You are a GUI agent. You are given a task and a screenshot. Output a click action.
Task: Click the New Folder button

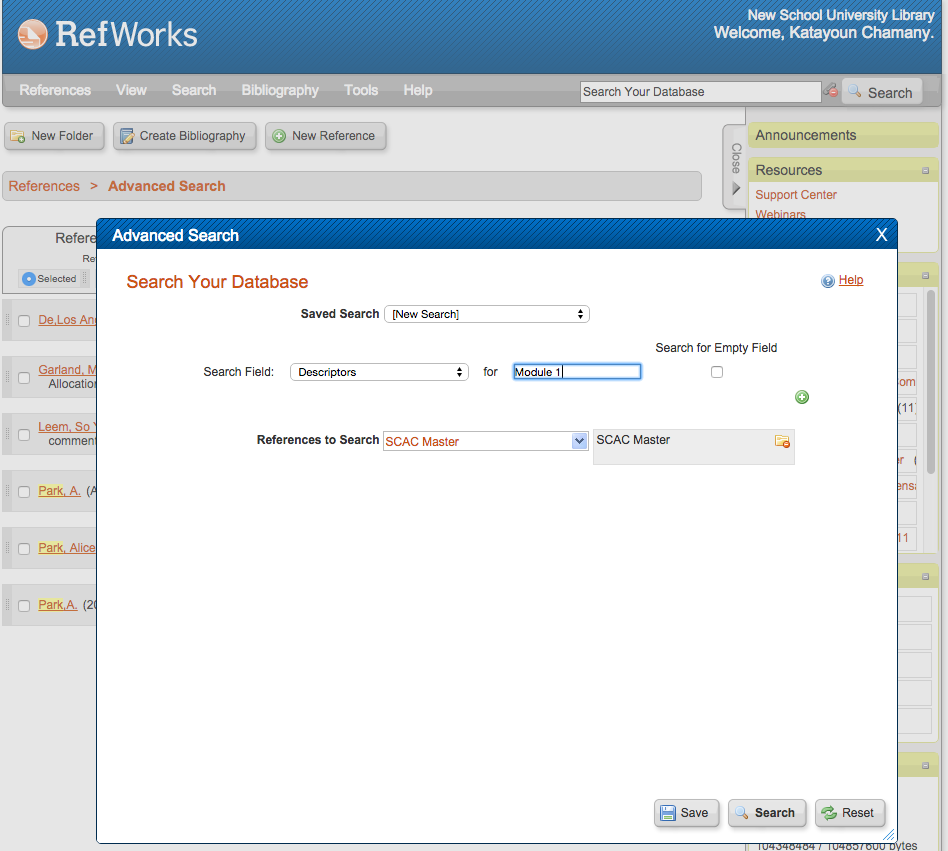pos(54,136)
